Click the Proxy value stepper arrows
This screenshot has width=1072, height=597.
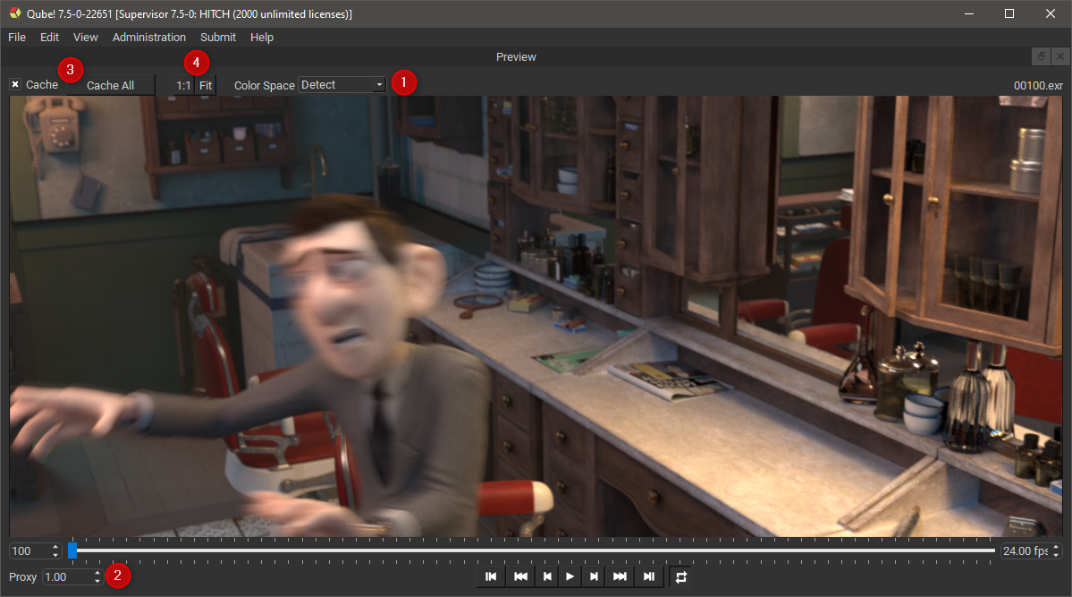click(x=97, y=577)
